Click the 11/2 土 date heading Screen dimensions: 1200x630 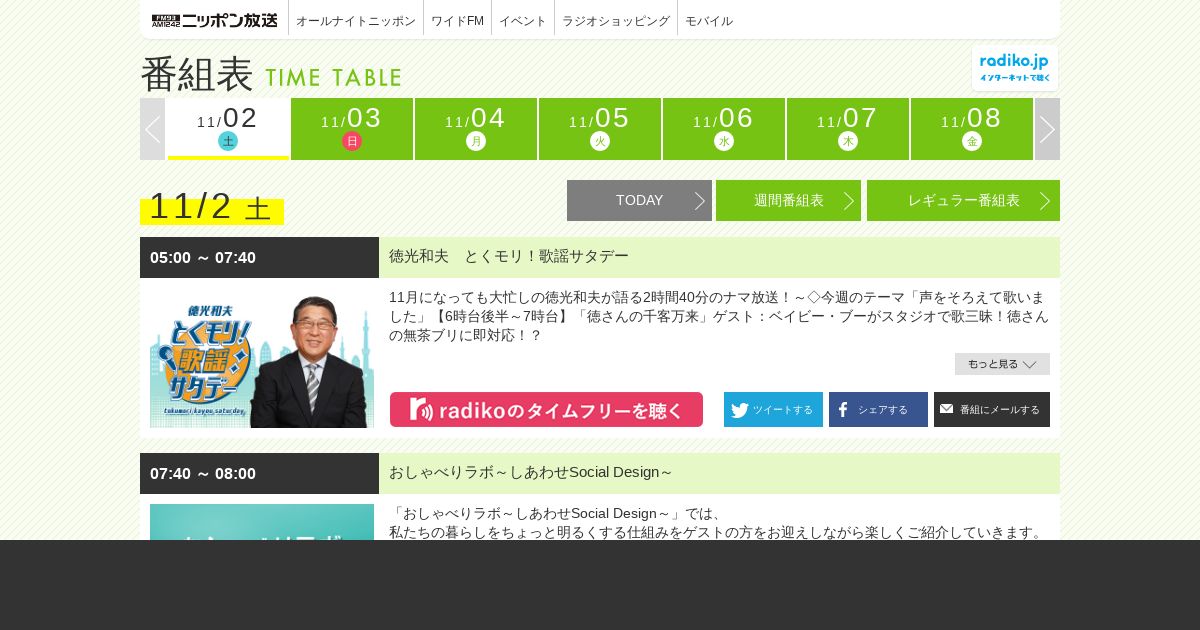click(211, 206)
